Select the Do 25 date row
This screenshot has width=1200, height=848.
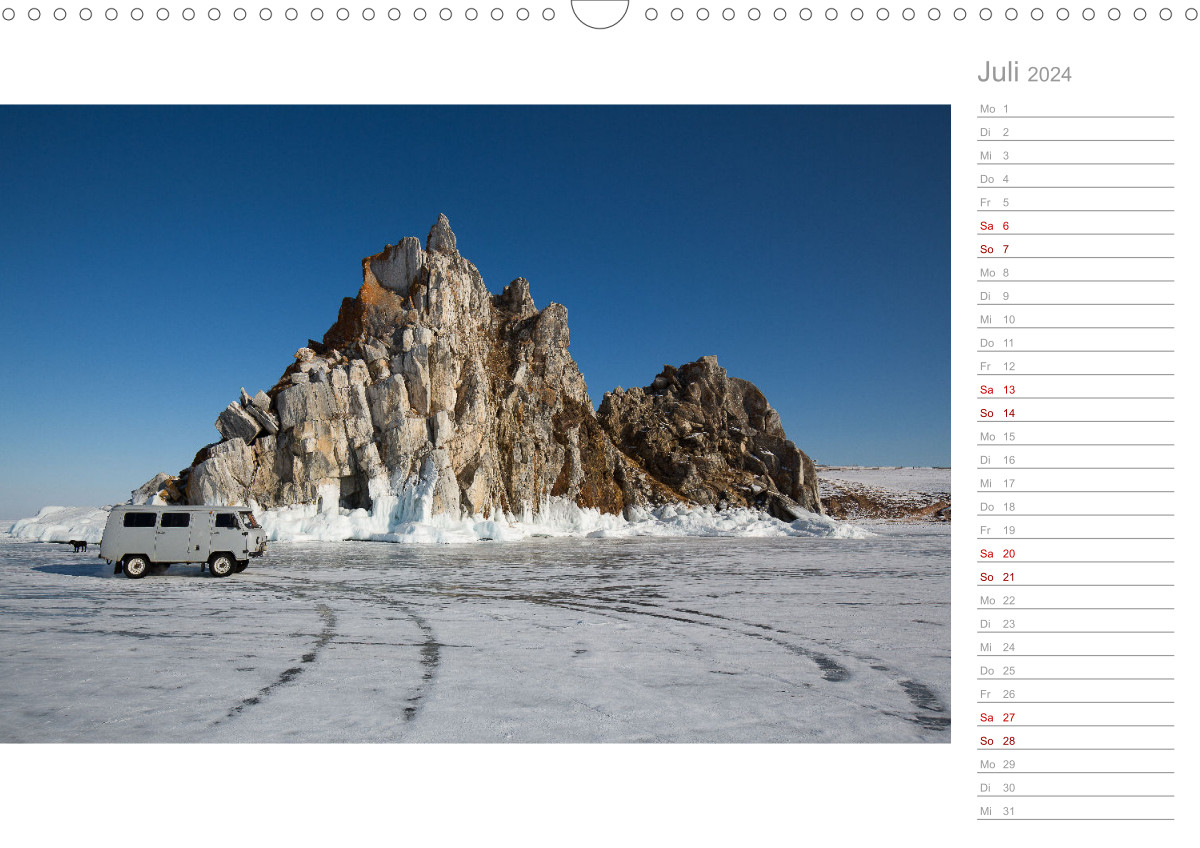[1075, 669]
